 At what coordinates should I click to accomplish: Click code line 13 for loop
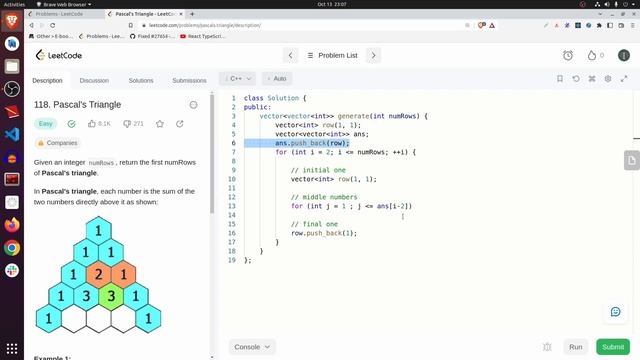coord(351,206)
